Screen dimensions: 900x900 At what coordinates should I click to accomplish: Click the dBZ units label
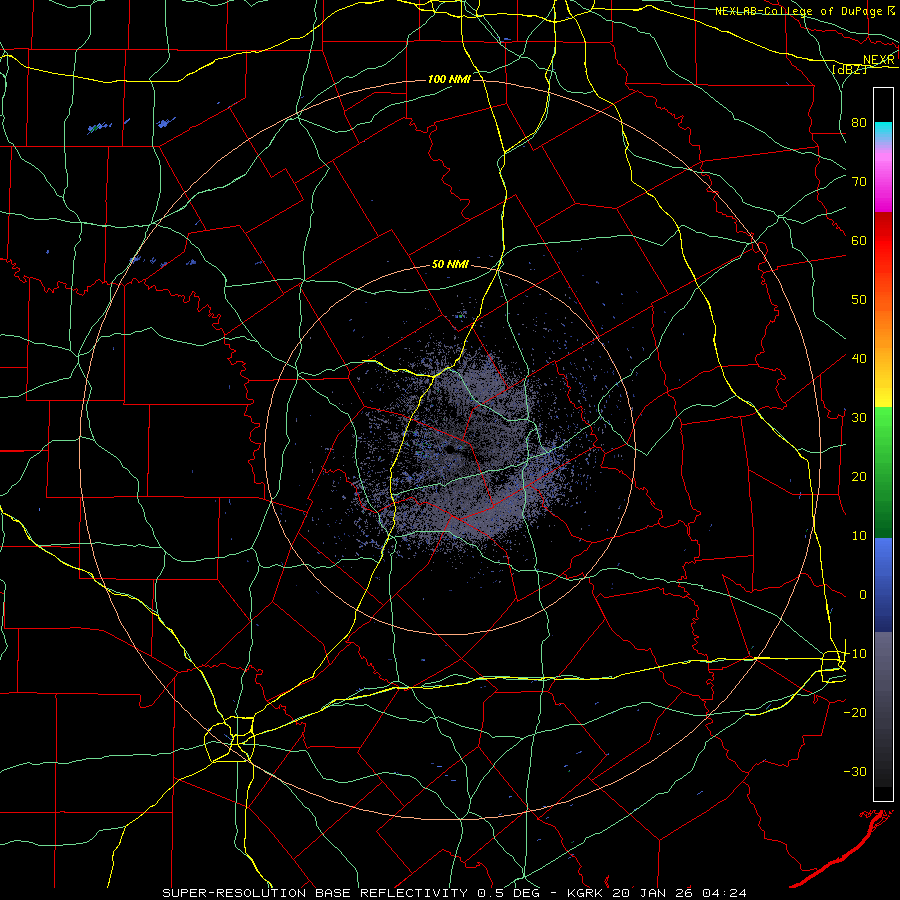850,69
